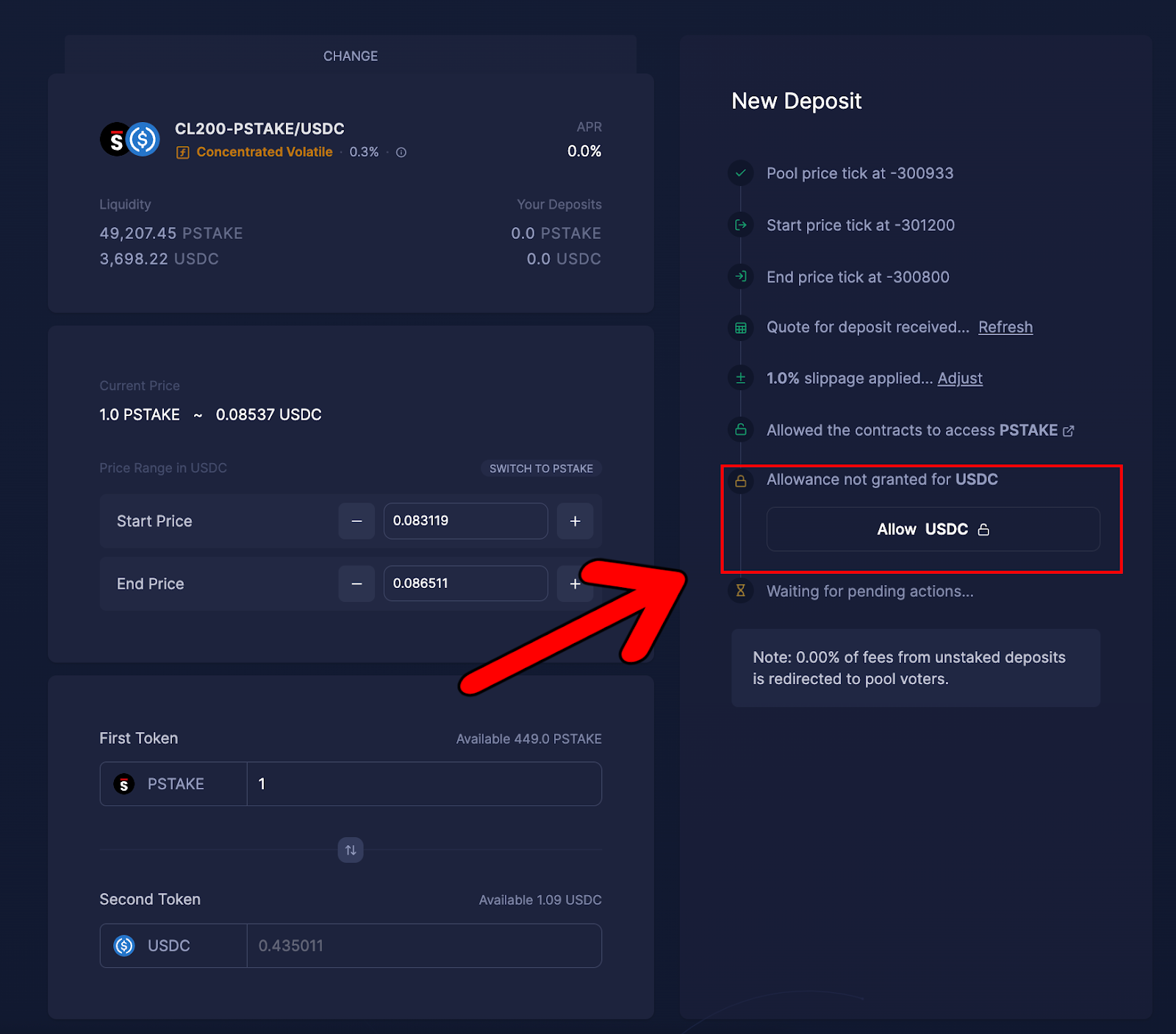
Task: Click the PSTAKE token selector label
Action: [x=176, y=784]
